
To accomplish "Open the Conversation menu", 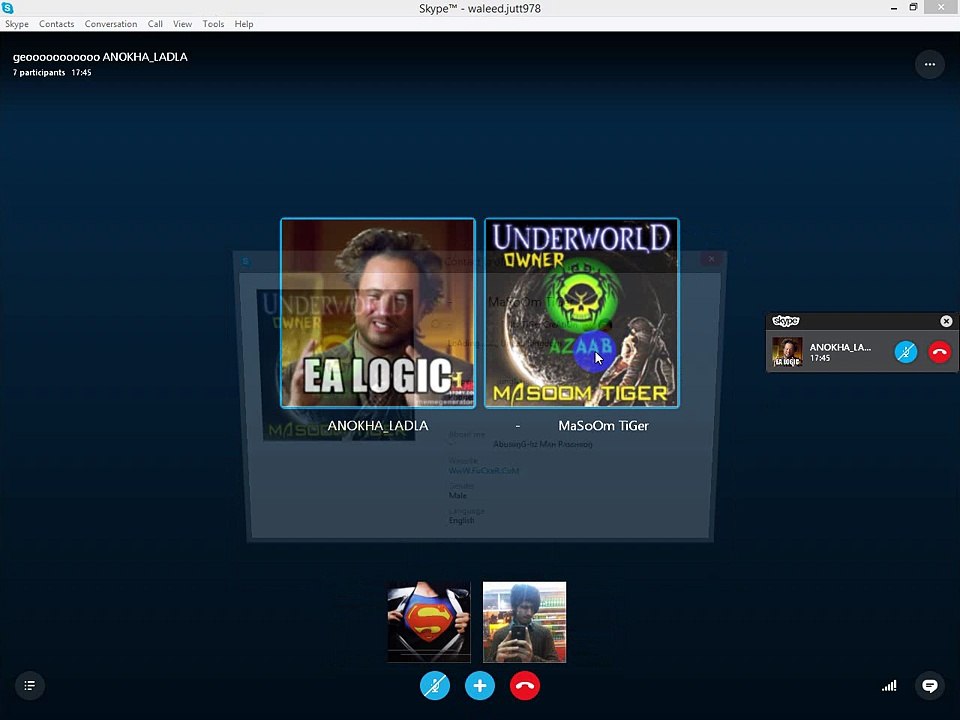I will click(x=111, y=24).
